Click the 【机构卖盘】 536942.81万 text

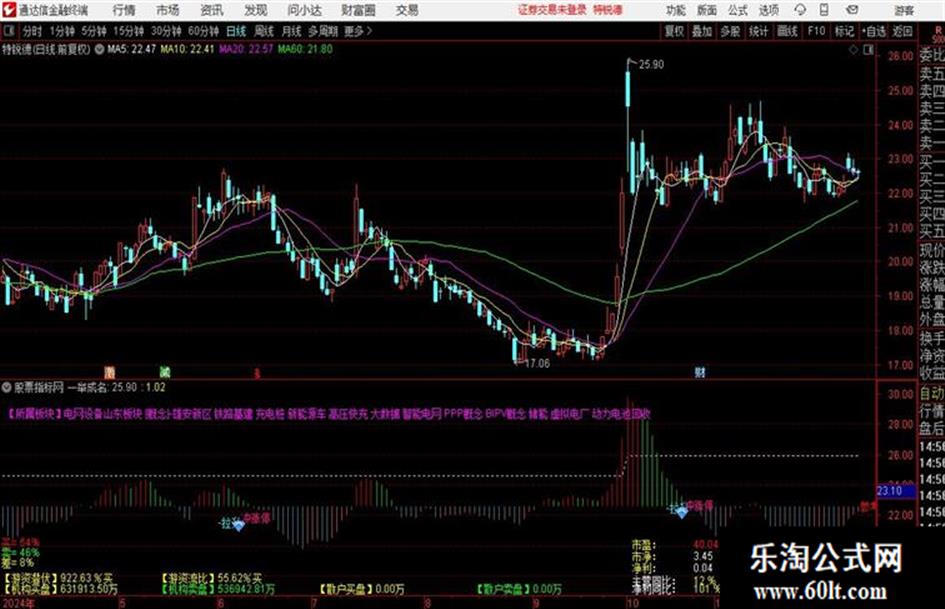point(218,589)
